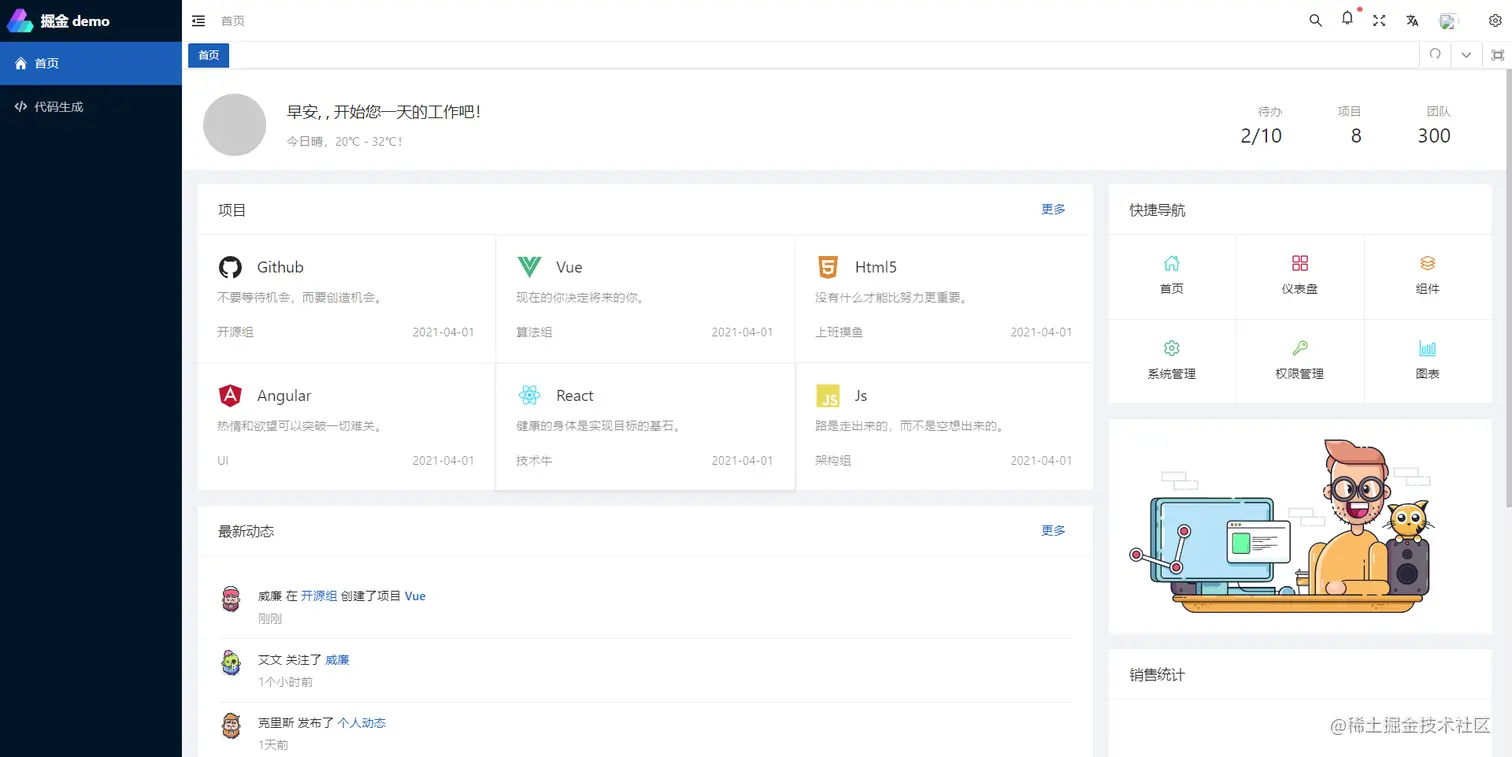Screen dimensions: 1512x757
Task: Click the text 现在的你决定将来的你。
Action: coord(580,298)
